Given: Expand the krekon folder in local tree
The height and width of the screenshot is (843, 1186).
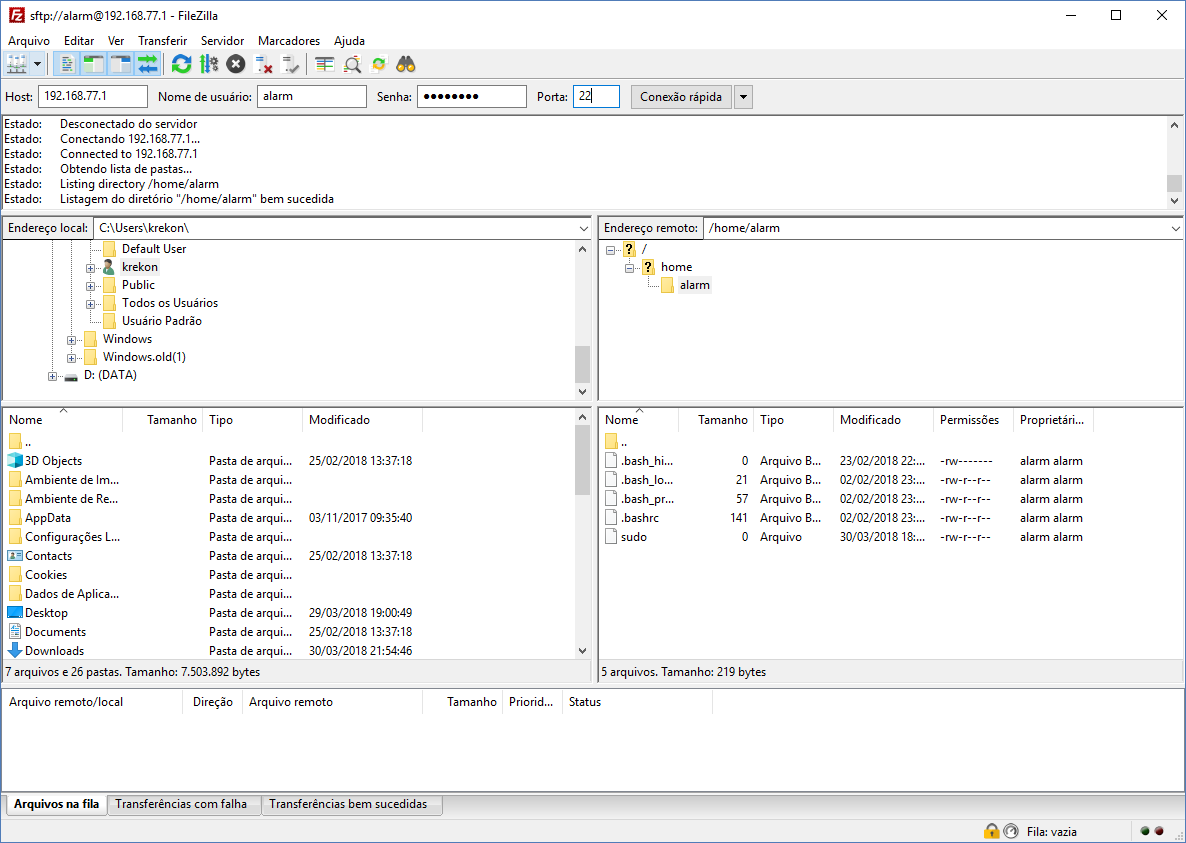Looking at the screenshot, I should click(90, 268).
